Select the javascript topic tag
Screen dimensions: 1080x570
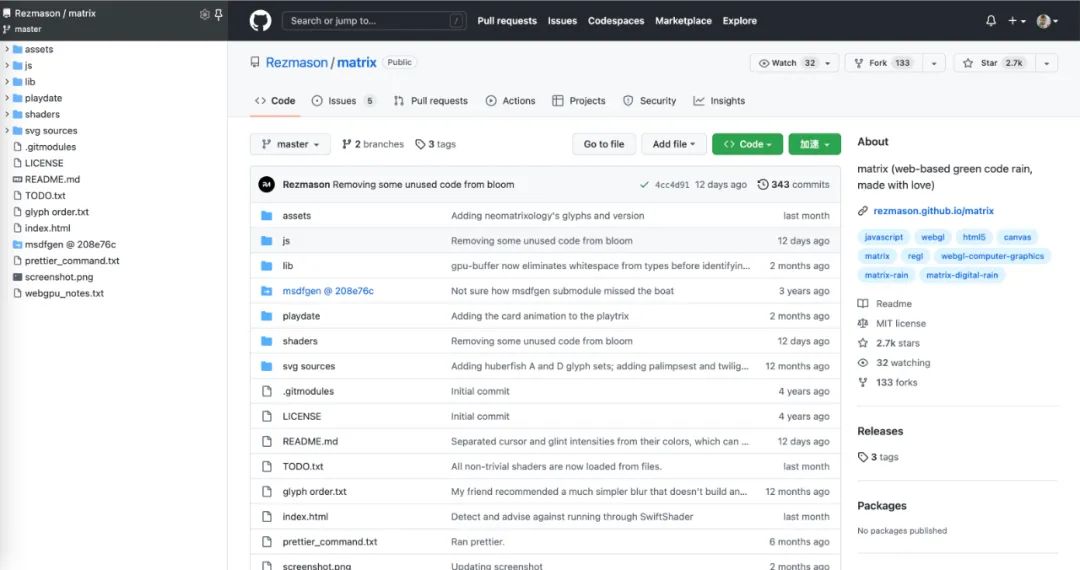click(x=884, y=237)
